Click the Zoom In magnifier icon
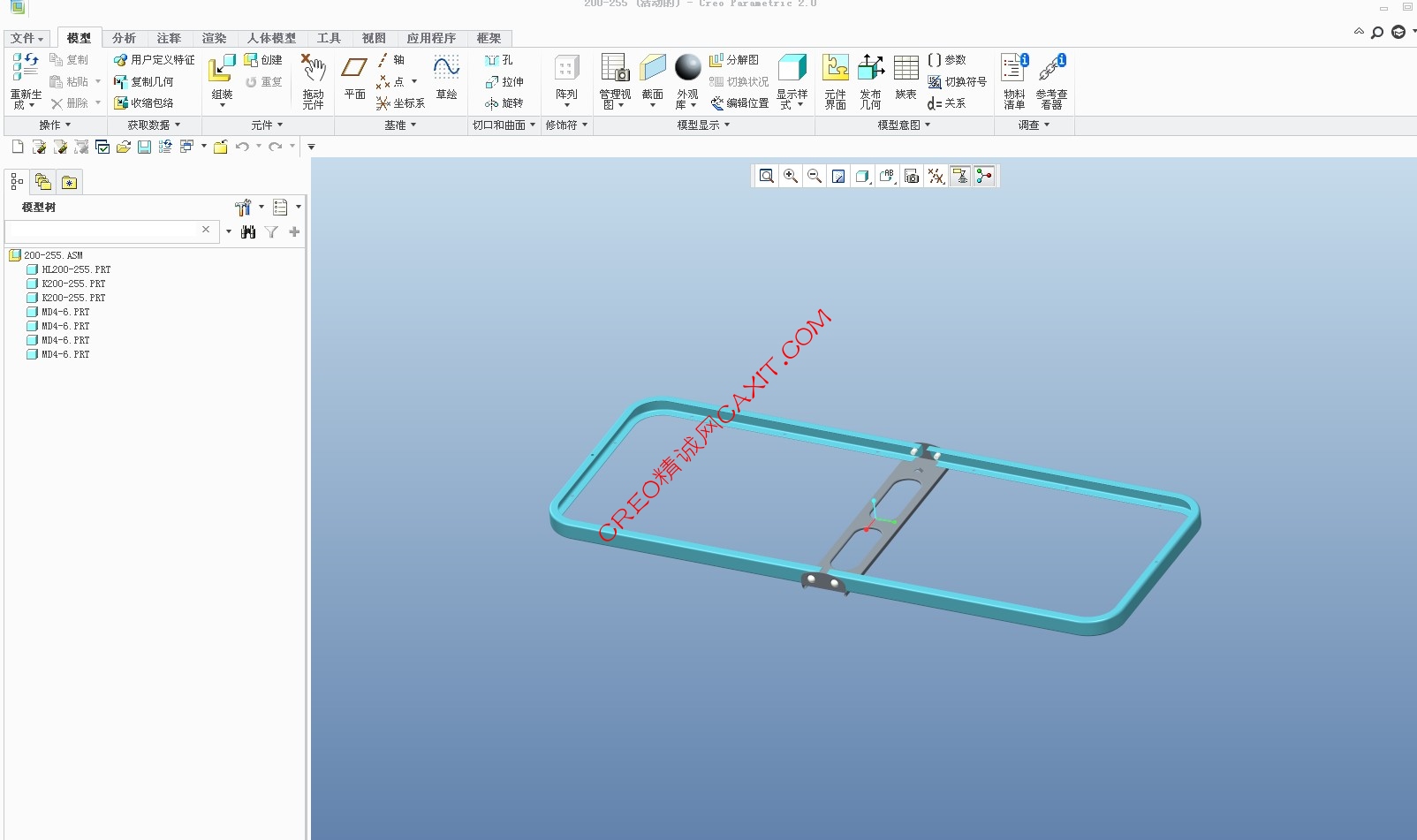 tap(791, 176)
